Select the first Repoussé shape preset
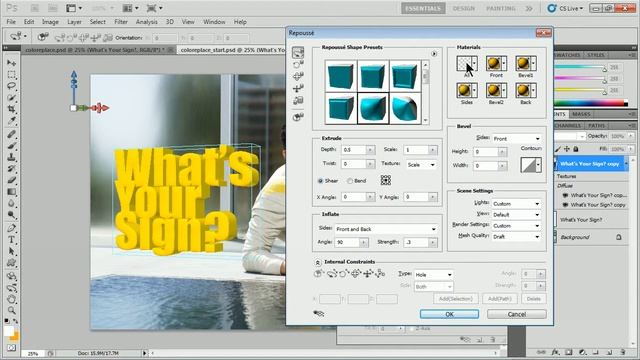The image size is (640, 360). coord(341,76)
